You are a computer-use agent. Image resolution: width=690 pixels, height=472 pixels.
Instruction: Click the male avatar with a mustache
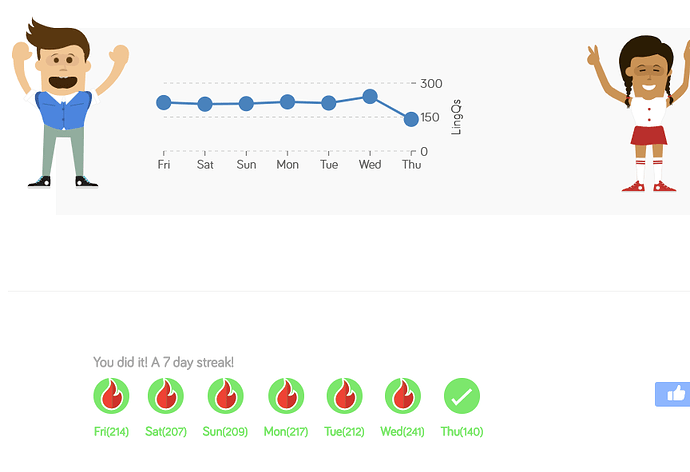(64, 103)
